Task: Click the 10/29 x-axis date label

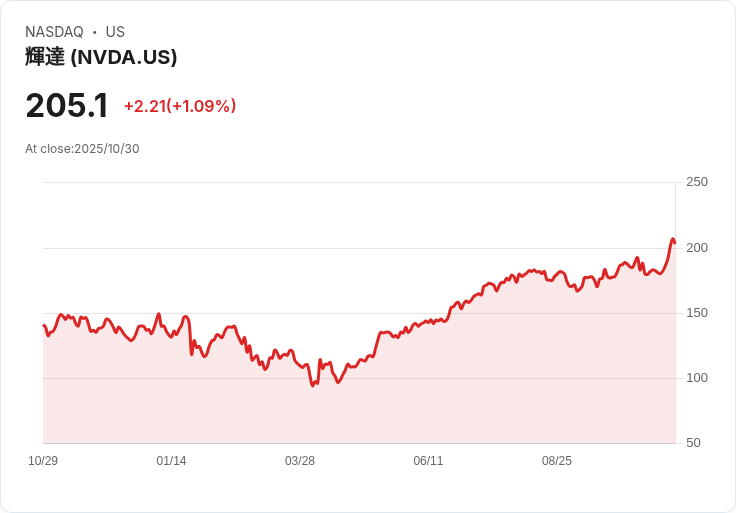Action: [x=43, y=461]
